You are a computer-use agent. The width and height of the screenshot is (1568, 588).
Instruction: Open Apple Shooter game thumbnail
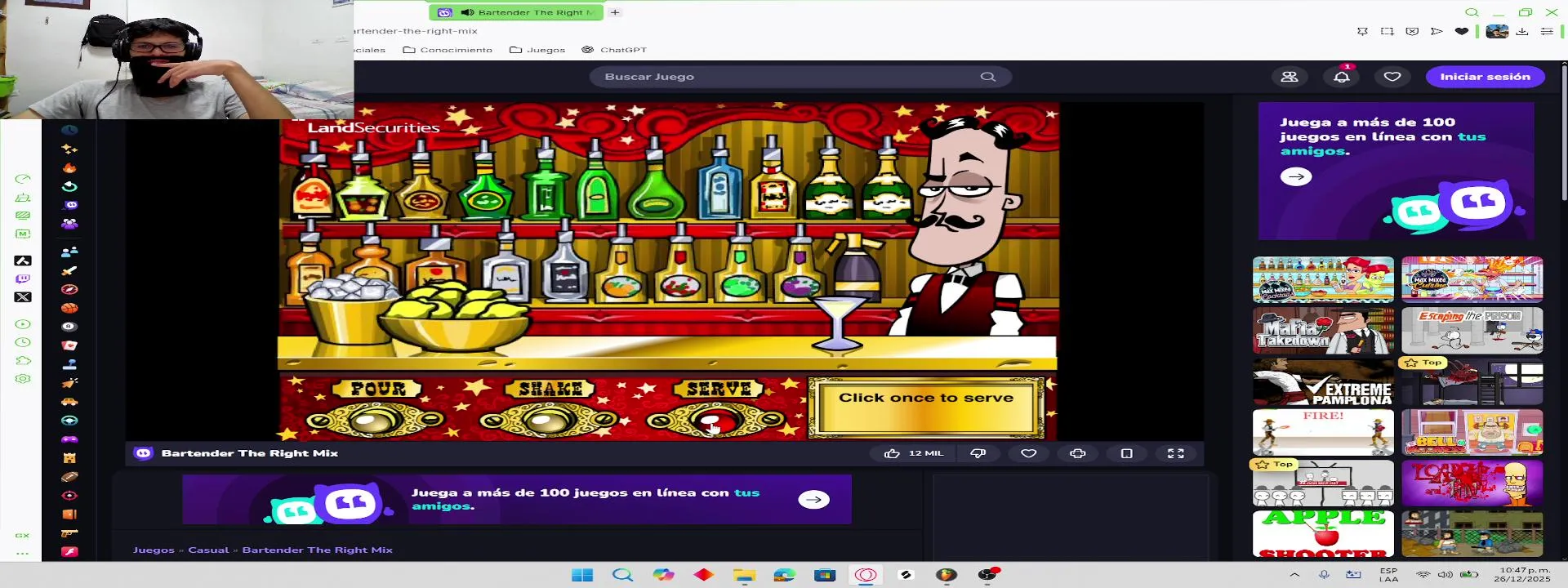(1323, 533)
